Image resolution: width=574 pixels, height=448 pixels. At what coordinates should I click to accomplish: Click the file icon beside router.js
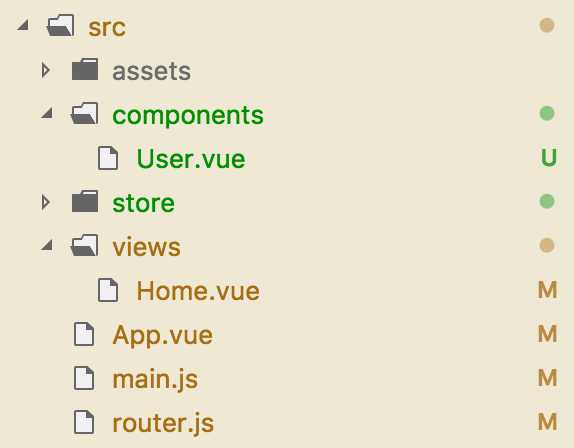tap(84, 422)
